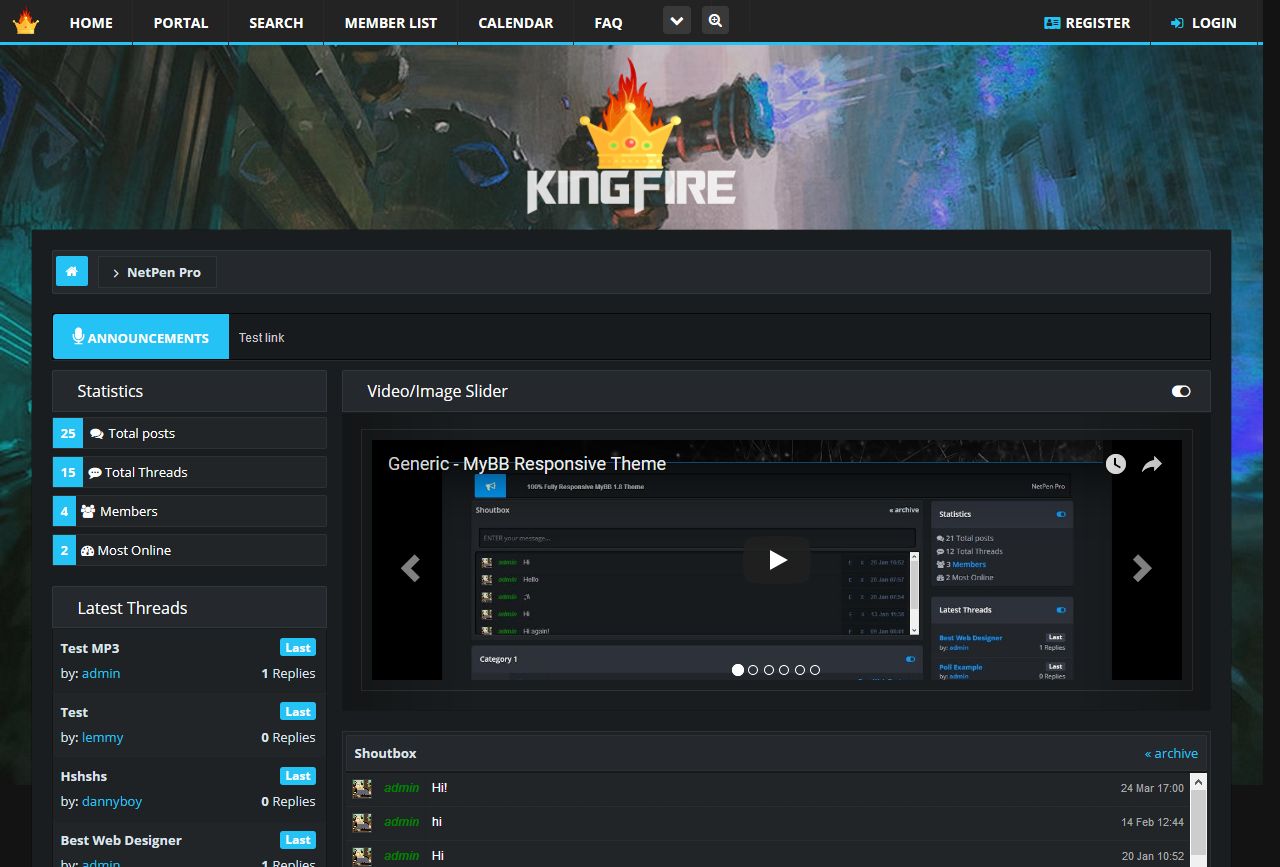Select the fifth slider pagination dot
Image resolution: width=1280 pixels, height=867 pixels.
(800, 670)
